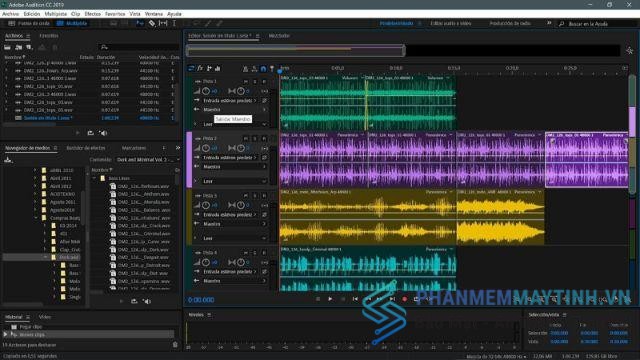
Task: Solo Pista 1 with the S button
Action: click(255, 82)
